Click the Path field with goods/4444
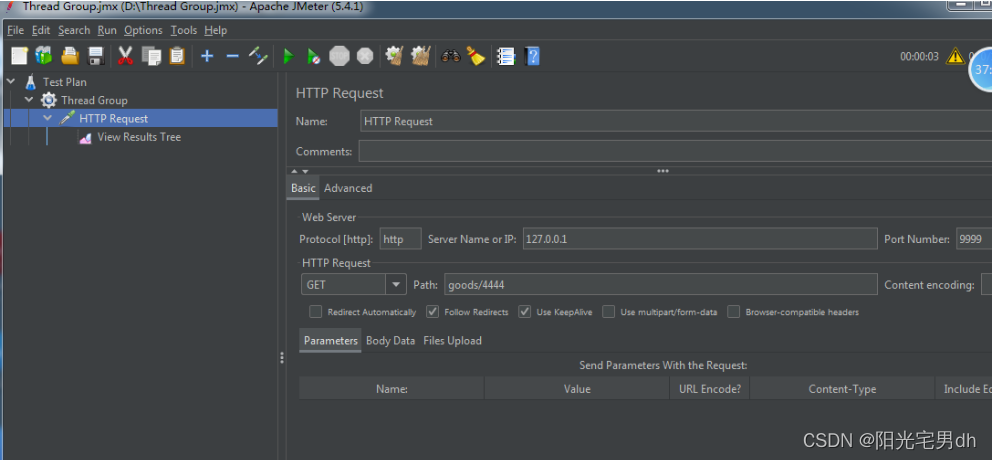 pos(660,285)
